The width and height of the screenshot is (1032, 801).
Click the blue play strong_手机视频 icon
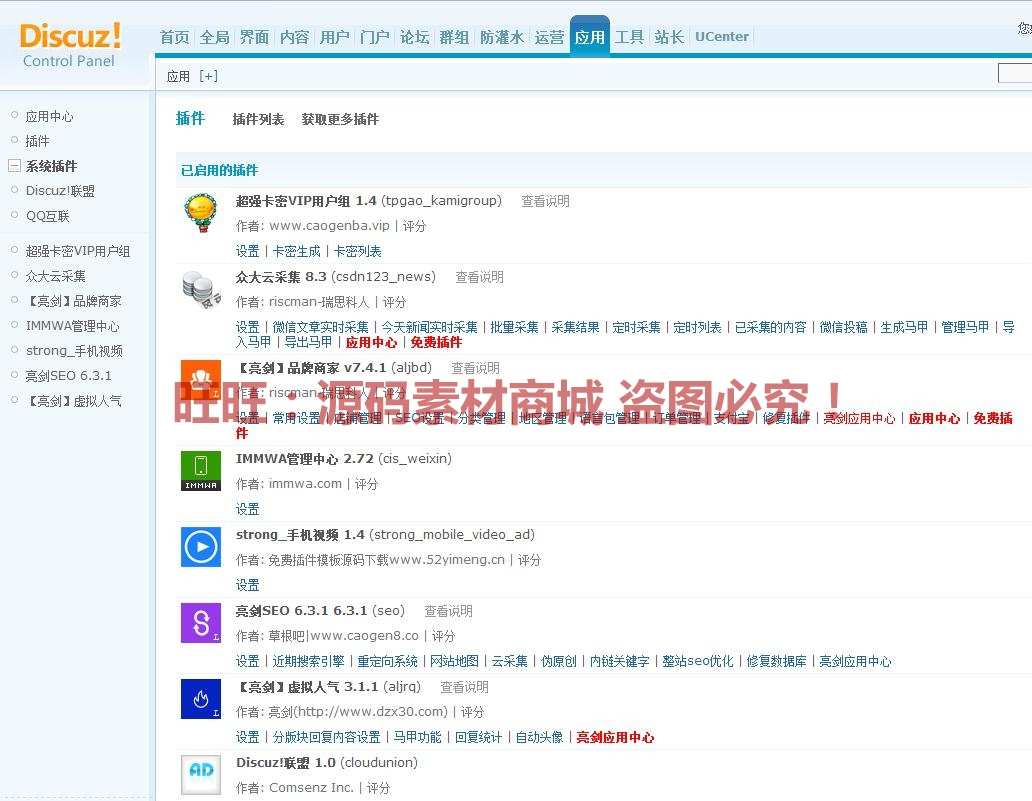(201, 547)
